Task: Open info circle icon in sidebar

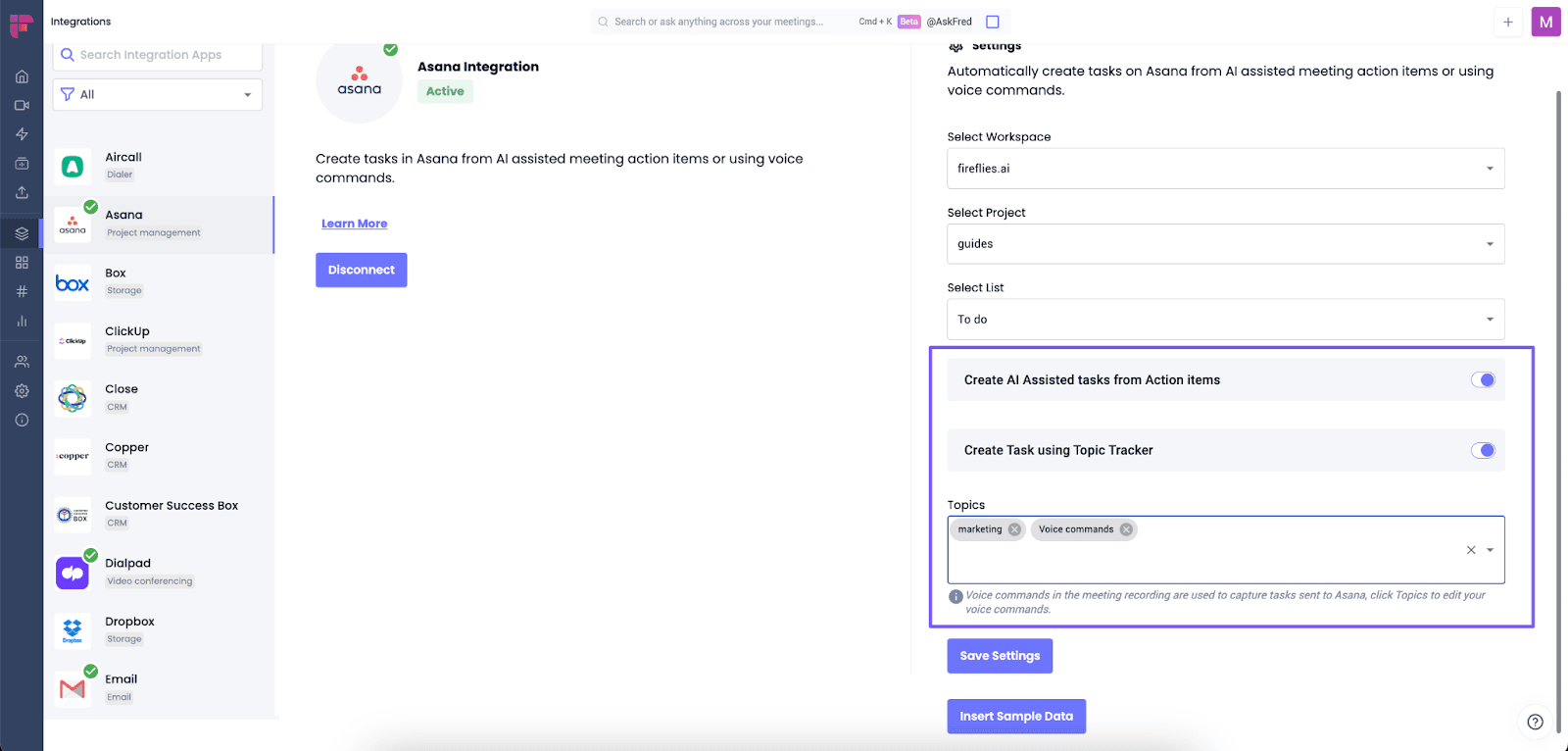Action: (22, 420)
